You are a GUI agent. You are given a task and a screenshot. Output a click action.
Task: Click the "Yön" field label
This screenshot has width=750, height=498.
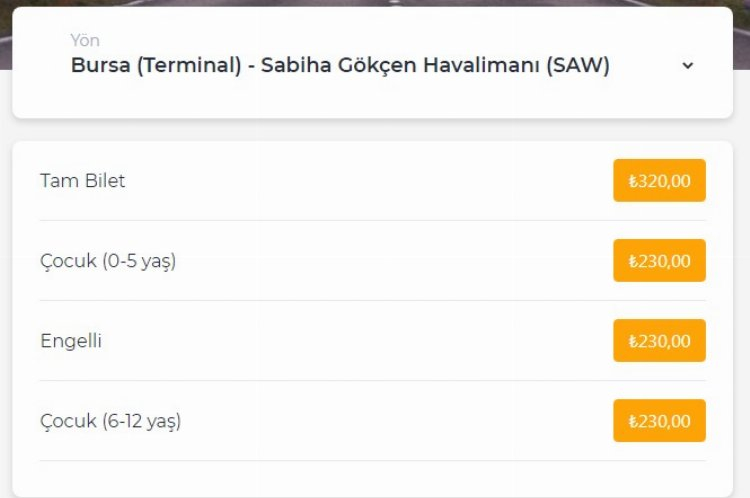(x=85, y=41)
